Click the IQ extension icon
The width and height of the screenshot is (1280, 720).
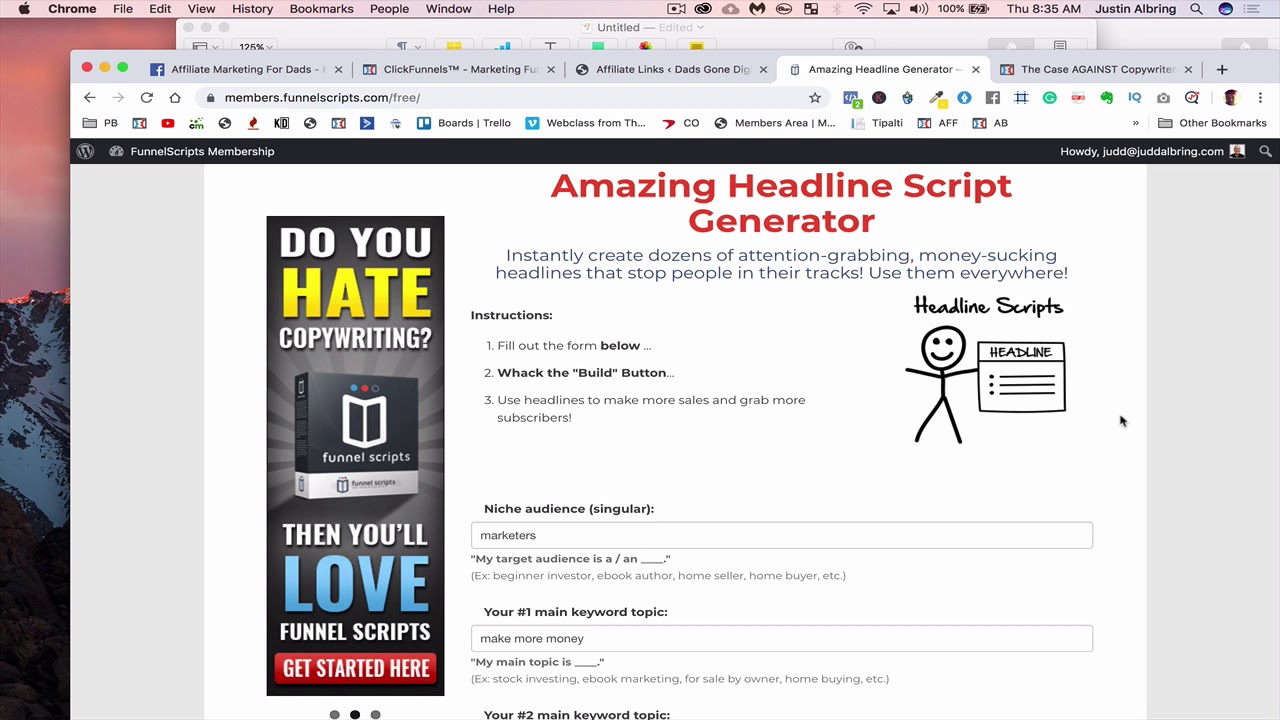[x=1134, y=98]
